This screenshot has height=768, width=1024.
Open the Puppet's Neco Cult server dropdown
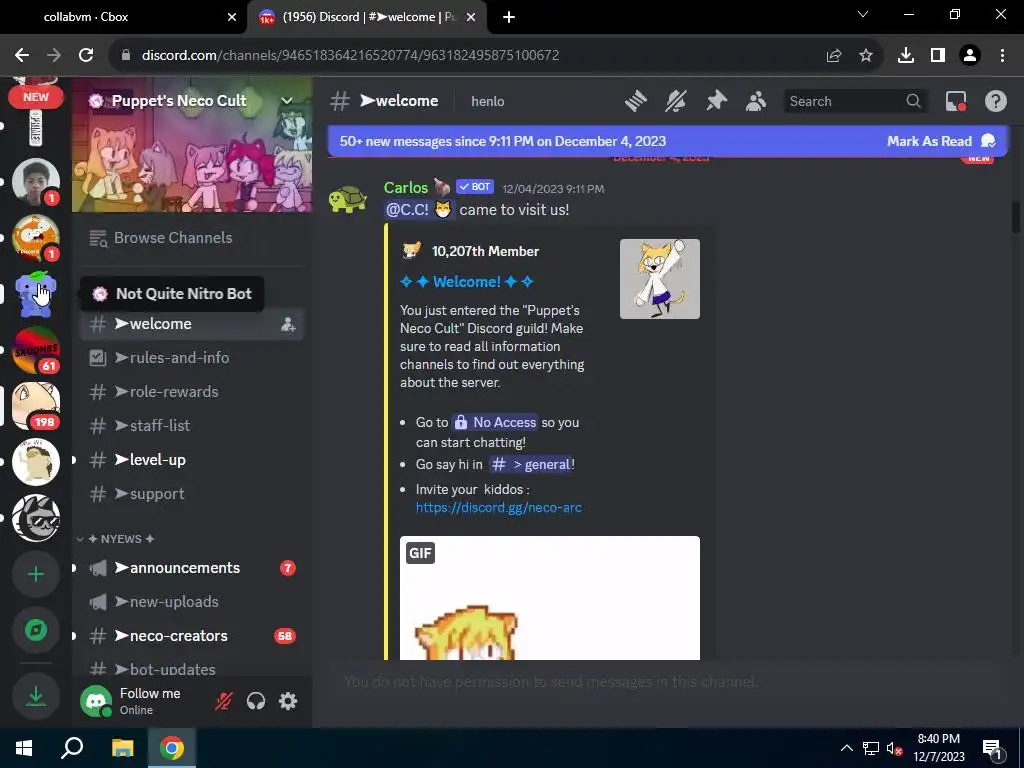click(x=287, y=101)
